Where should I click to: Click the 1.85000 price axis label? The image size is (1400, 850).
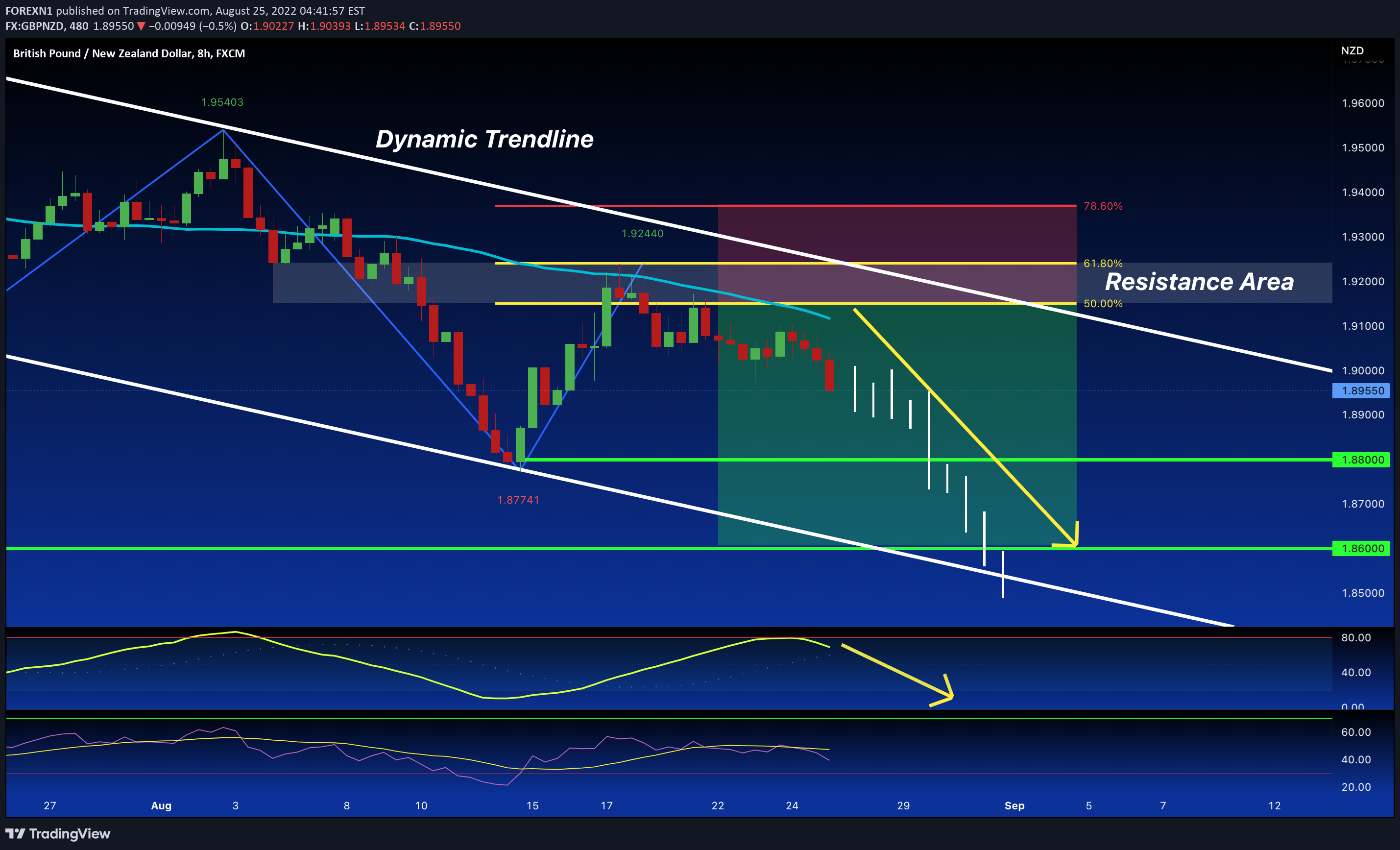pyautogui.click(x=1363, y=593)
